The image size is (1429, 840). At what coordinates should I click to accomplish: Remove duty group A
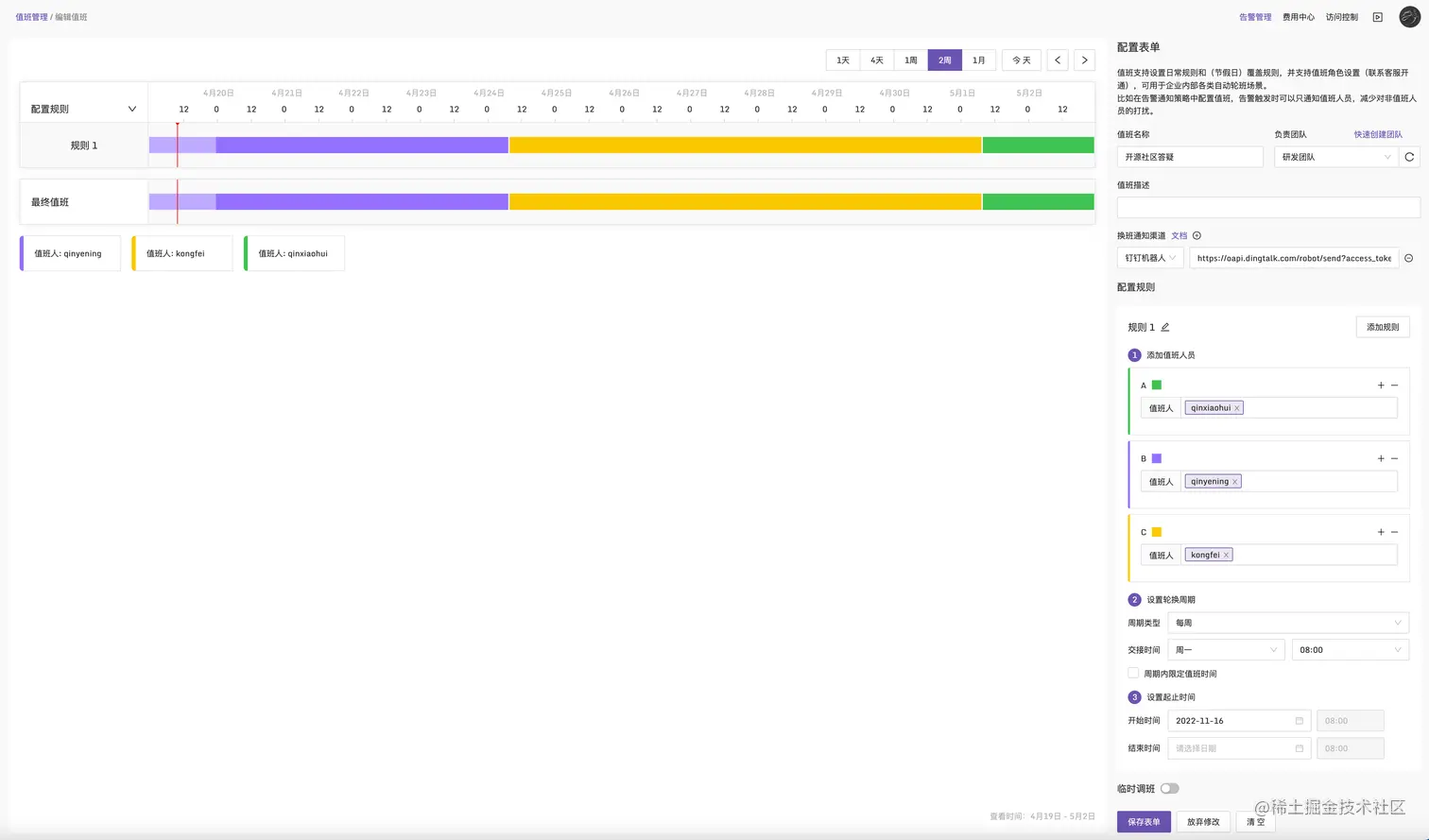(1395, 385)
